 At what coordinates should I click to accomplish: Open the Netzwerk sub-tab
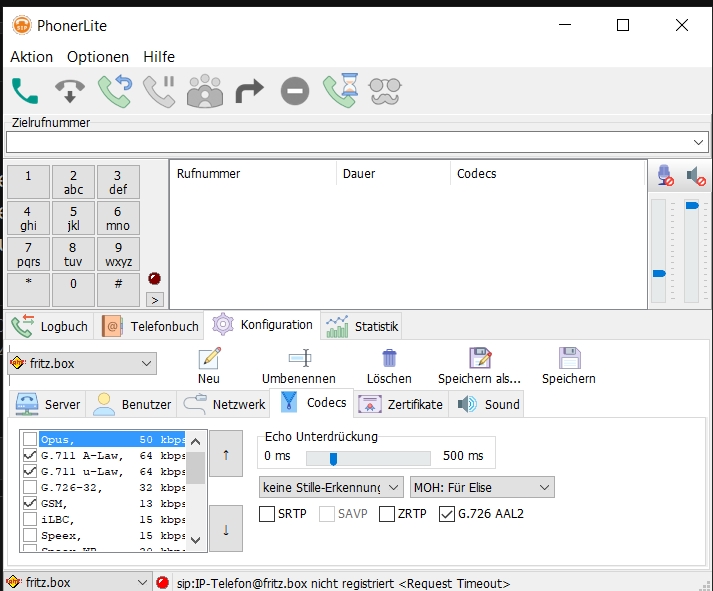[224, 404]
